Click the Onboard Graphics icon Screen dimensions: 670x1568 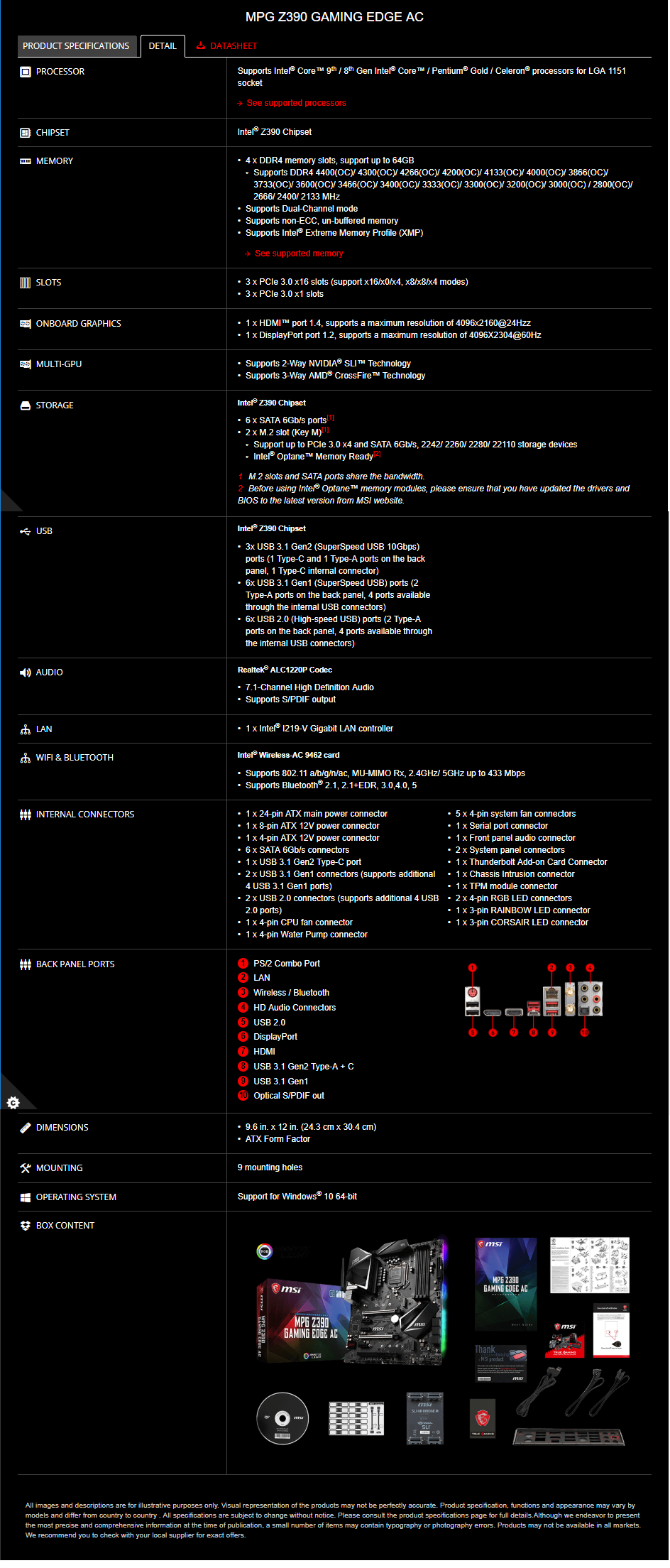(x=26, y=324)
